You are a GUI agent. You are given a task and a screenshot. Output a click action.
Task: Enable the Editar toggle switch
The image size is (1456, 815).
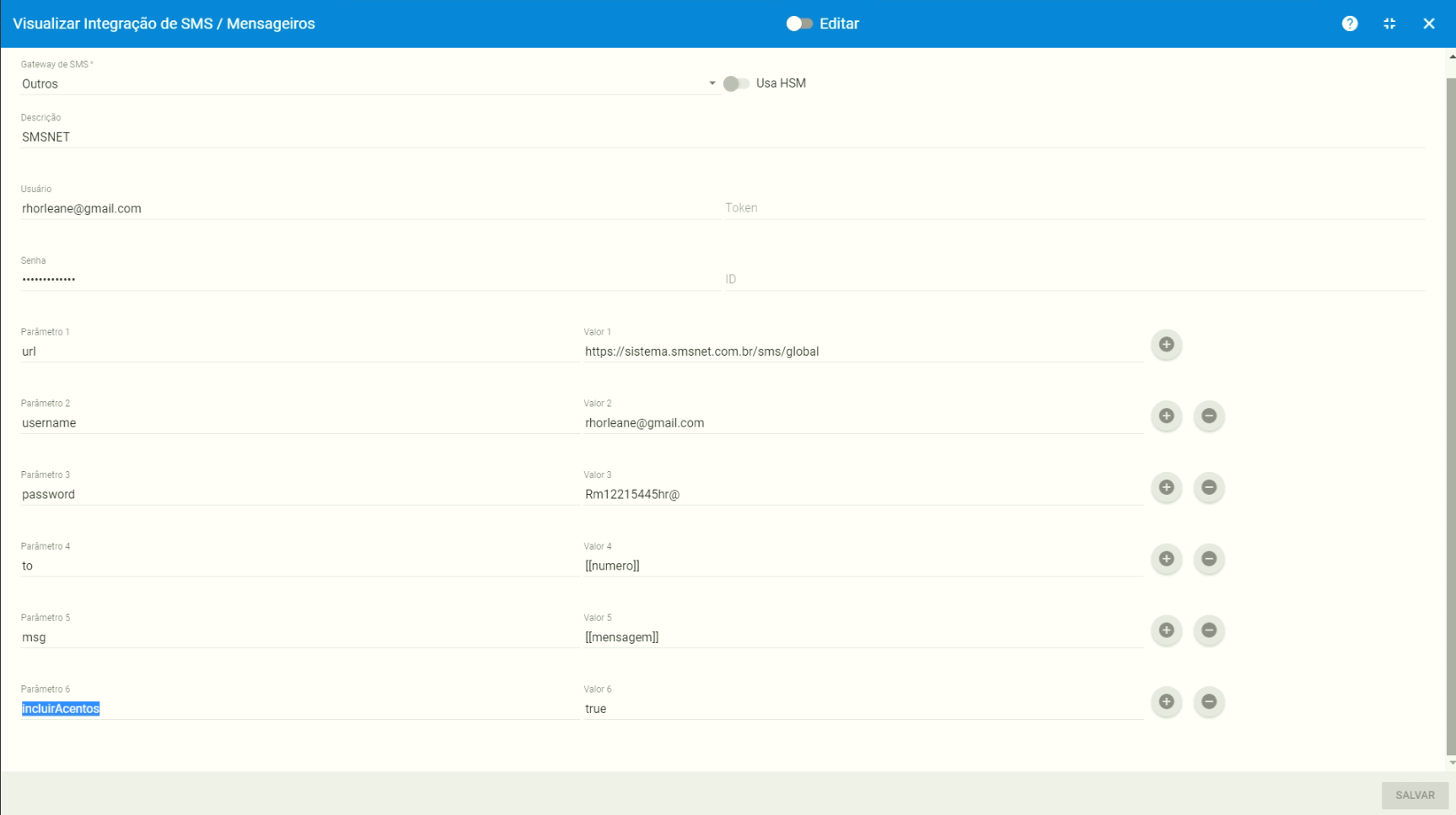(799, 24)
